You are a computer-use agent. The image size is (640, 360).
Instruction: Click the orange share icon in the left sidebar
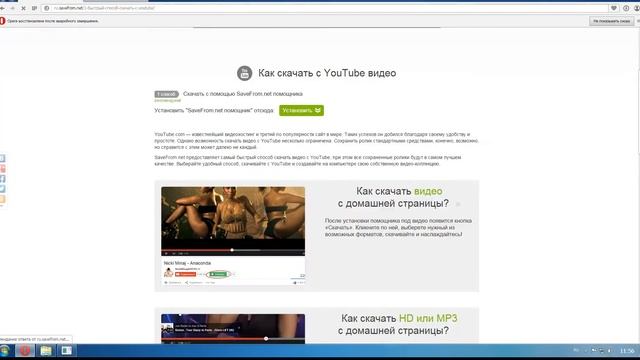click(x=2, y=199)
